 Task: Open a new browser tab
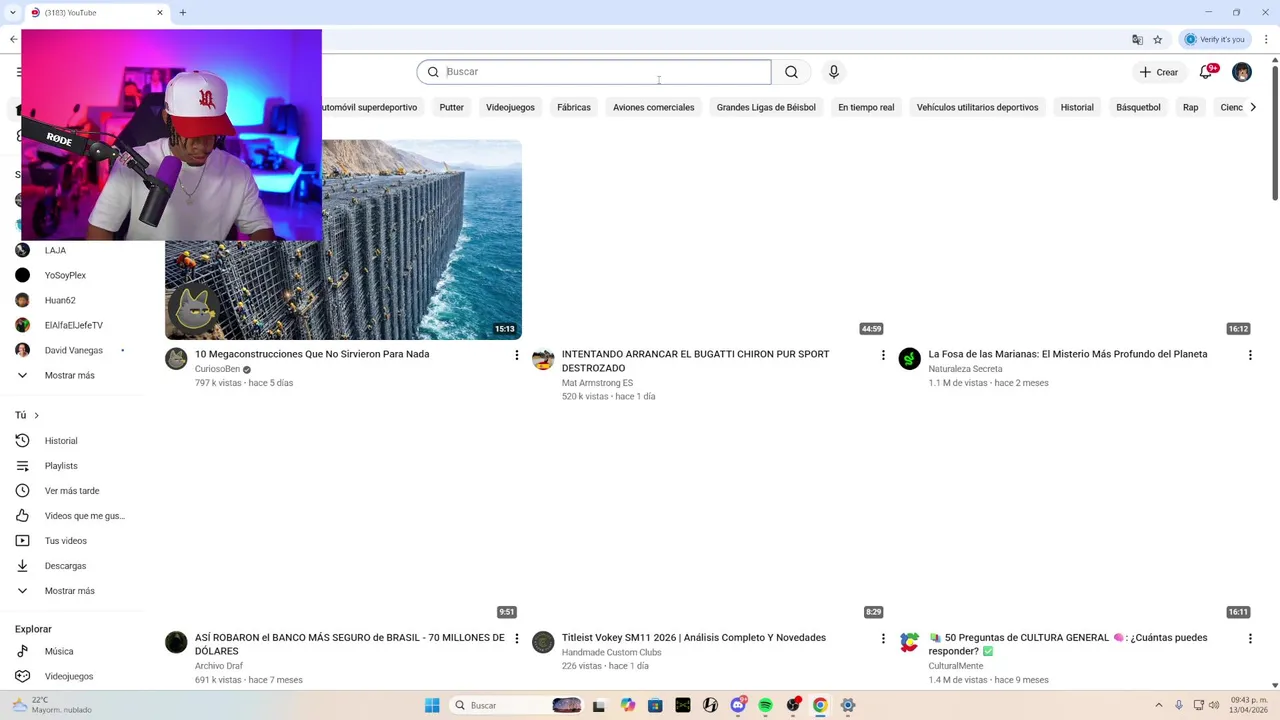pyautogui.click(x=182, y=13)
